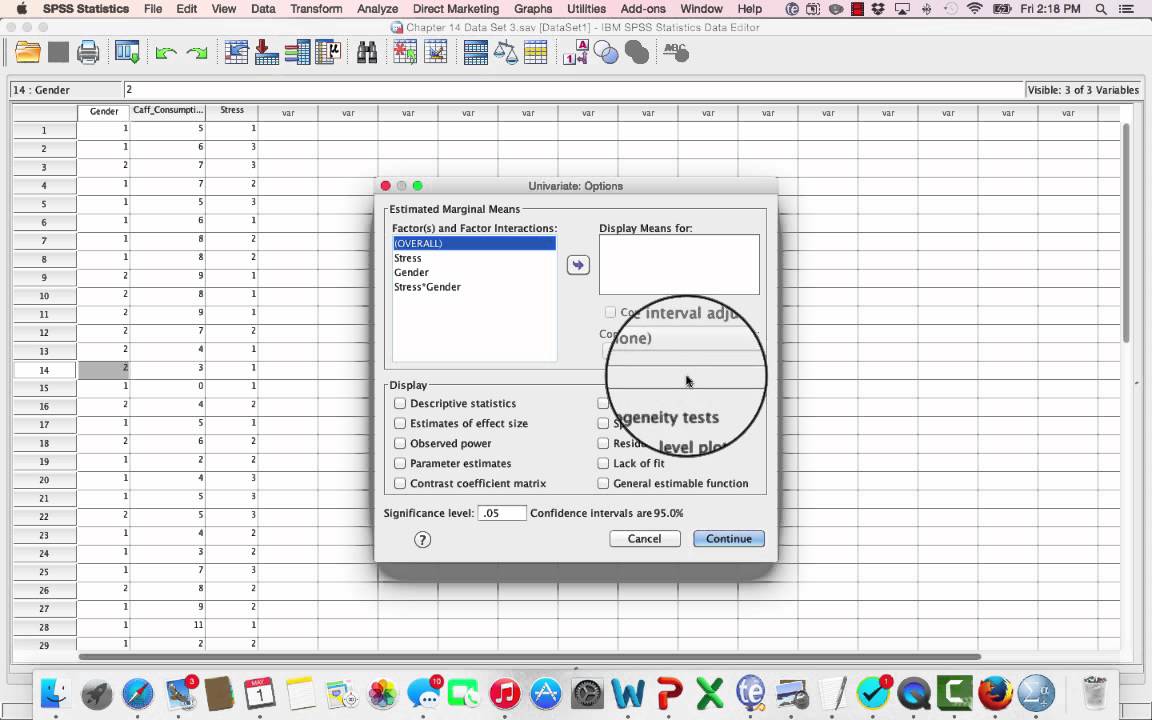Click the Undo arrow in the toolbar

pyautogui.click(x=166, y=53)
